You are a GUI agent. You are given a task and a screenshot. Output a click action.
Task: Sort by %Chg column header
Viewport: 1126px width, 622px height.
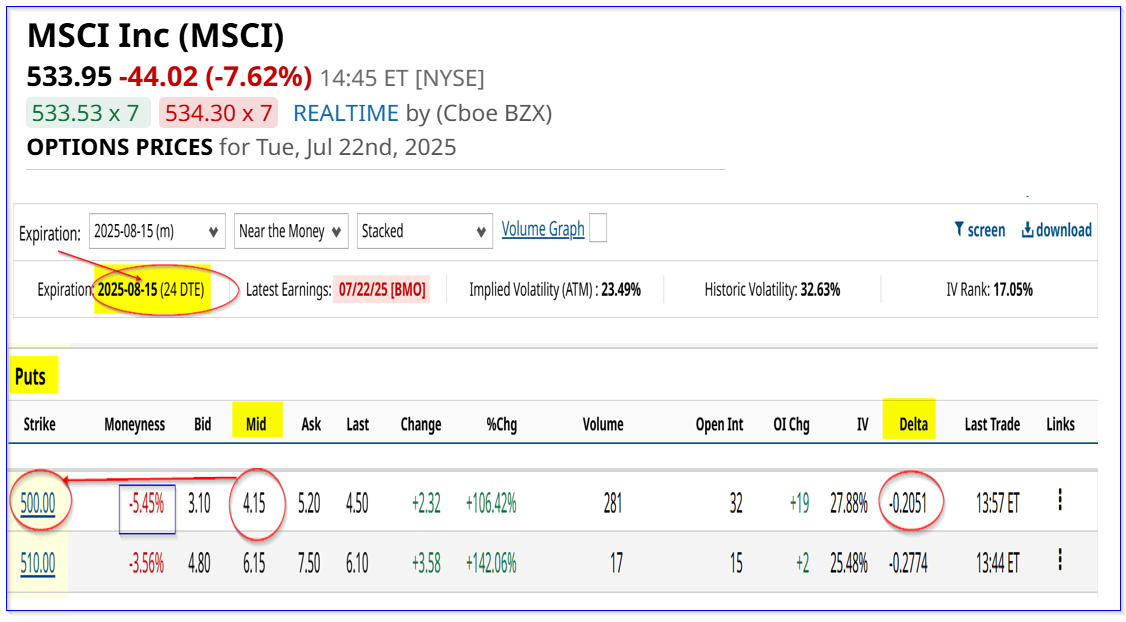coord(501,424)
